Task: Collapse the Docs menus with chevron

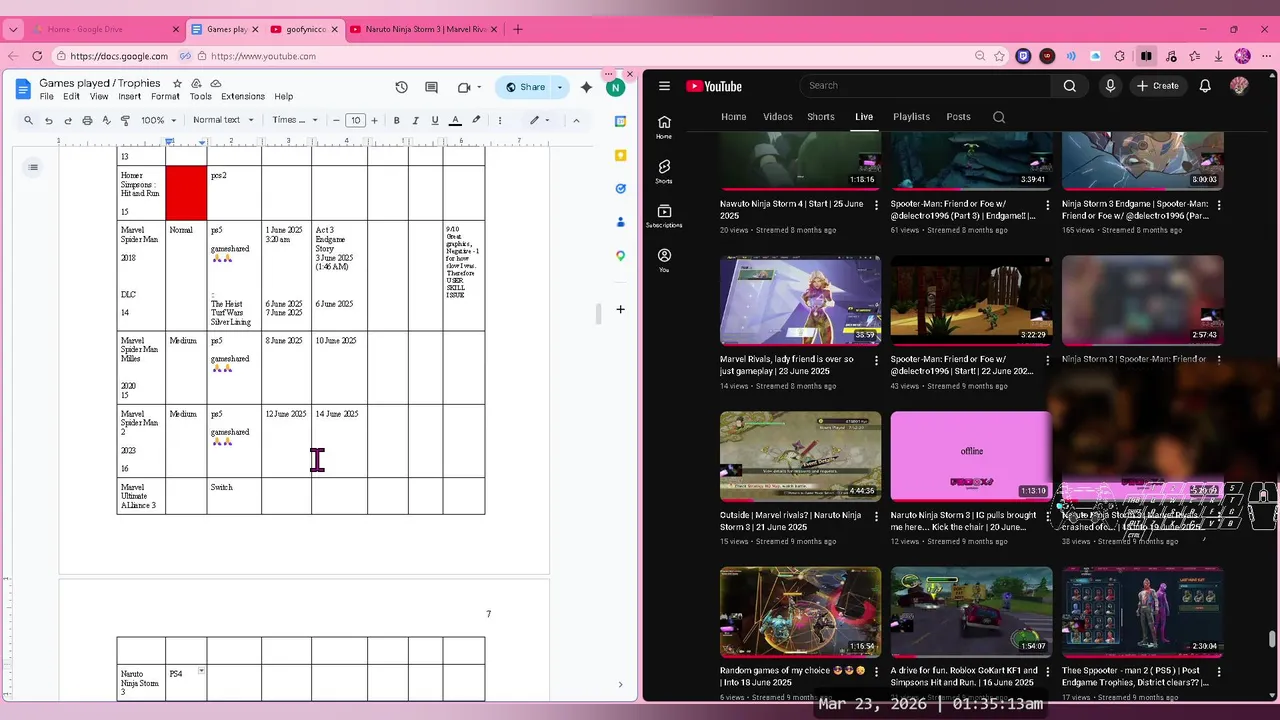Action: (576, 120)
